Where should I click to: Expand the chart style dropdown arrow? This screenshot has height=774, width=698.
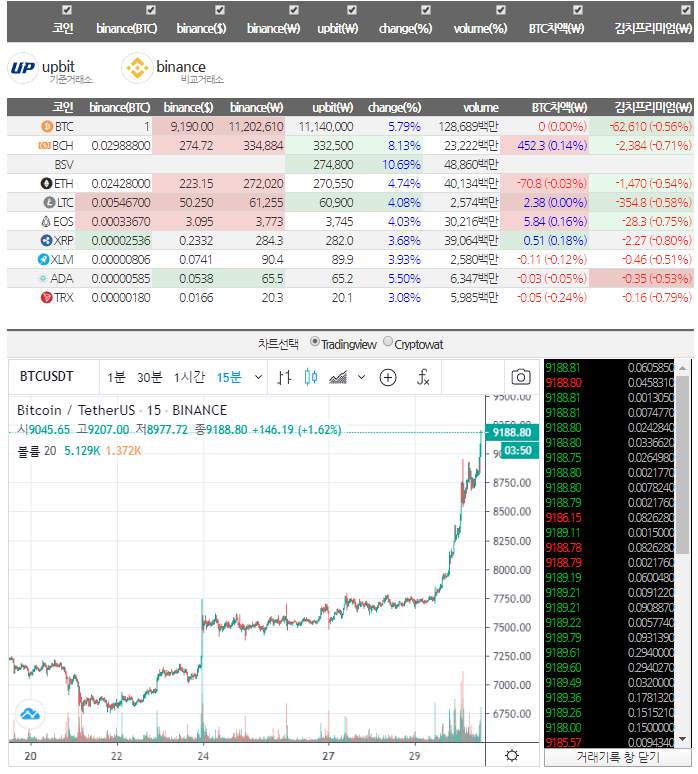point(362,378)
